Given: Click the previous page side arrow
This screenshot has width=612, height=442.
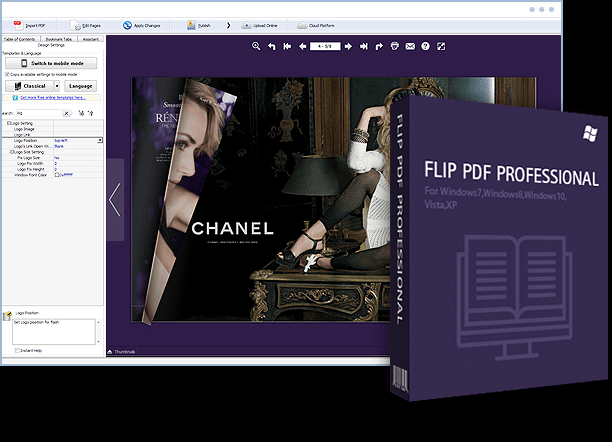Looking at the screenshot, I should point(115,200).
